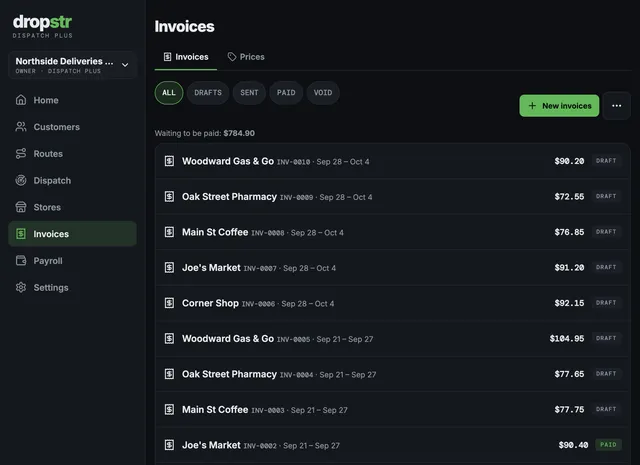Open the Payroll wallet icon
640x465 pixels.
[21, 260]
